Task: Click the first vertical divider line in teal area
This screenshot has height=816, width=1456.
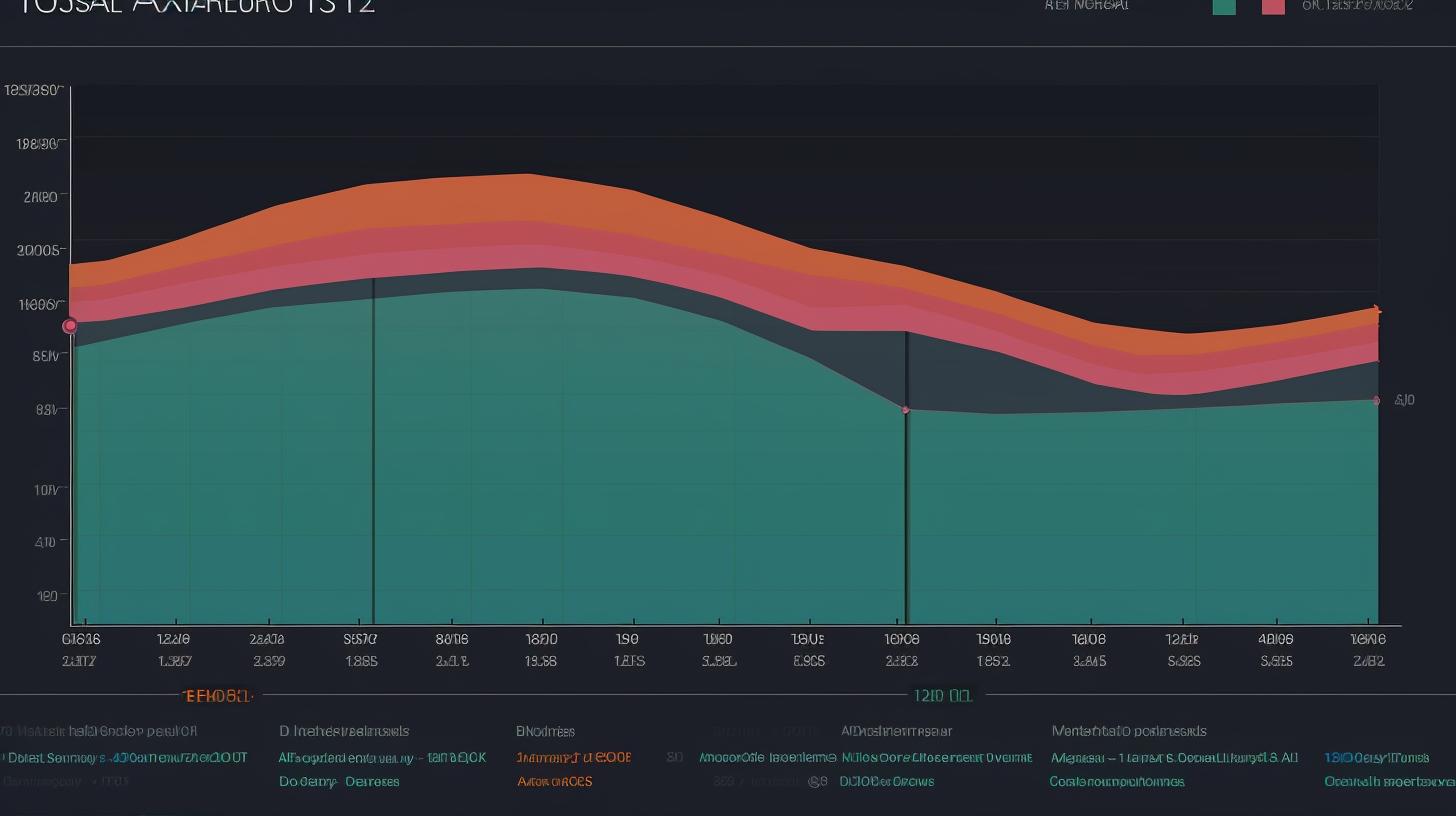Action: (x=374, y=450)
